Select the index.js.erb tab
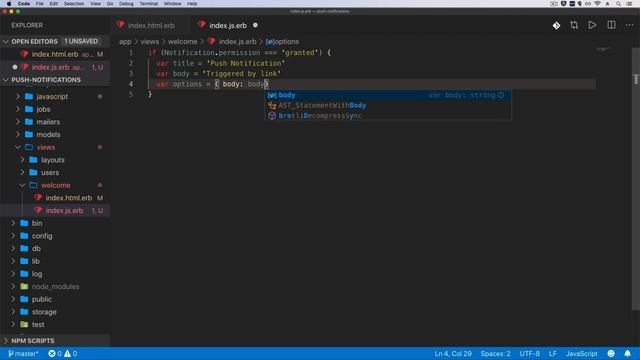Image resolution: width=640 pixels, height=360 pixels. coord(228,25)
